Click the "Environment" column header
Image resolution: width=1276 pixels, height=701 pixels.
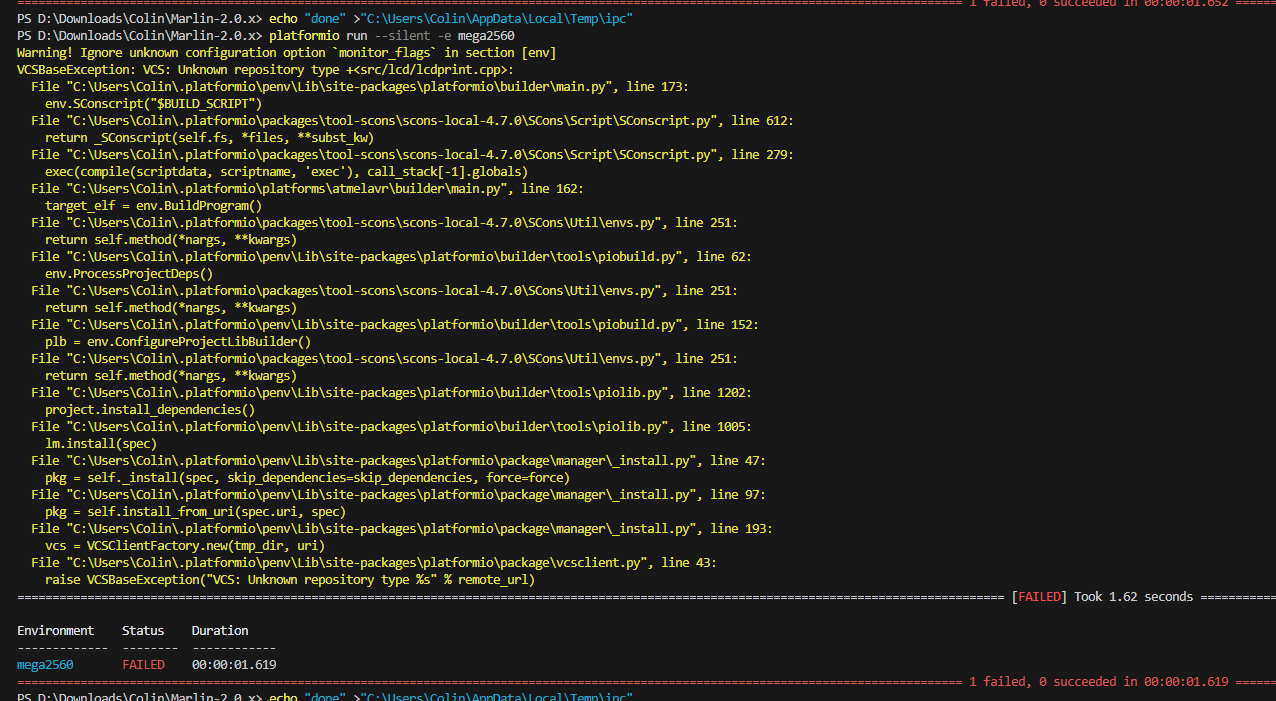[55, 630]
